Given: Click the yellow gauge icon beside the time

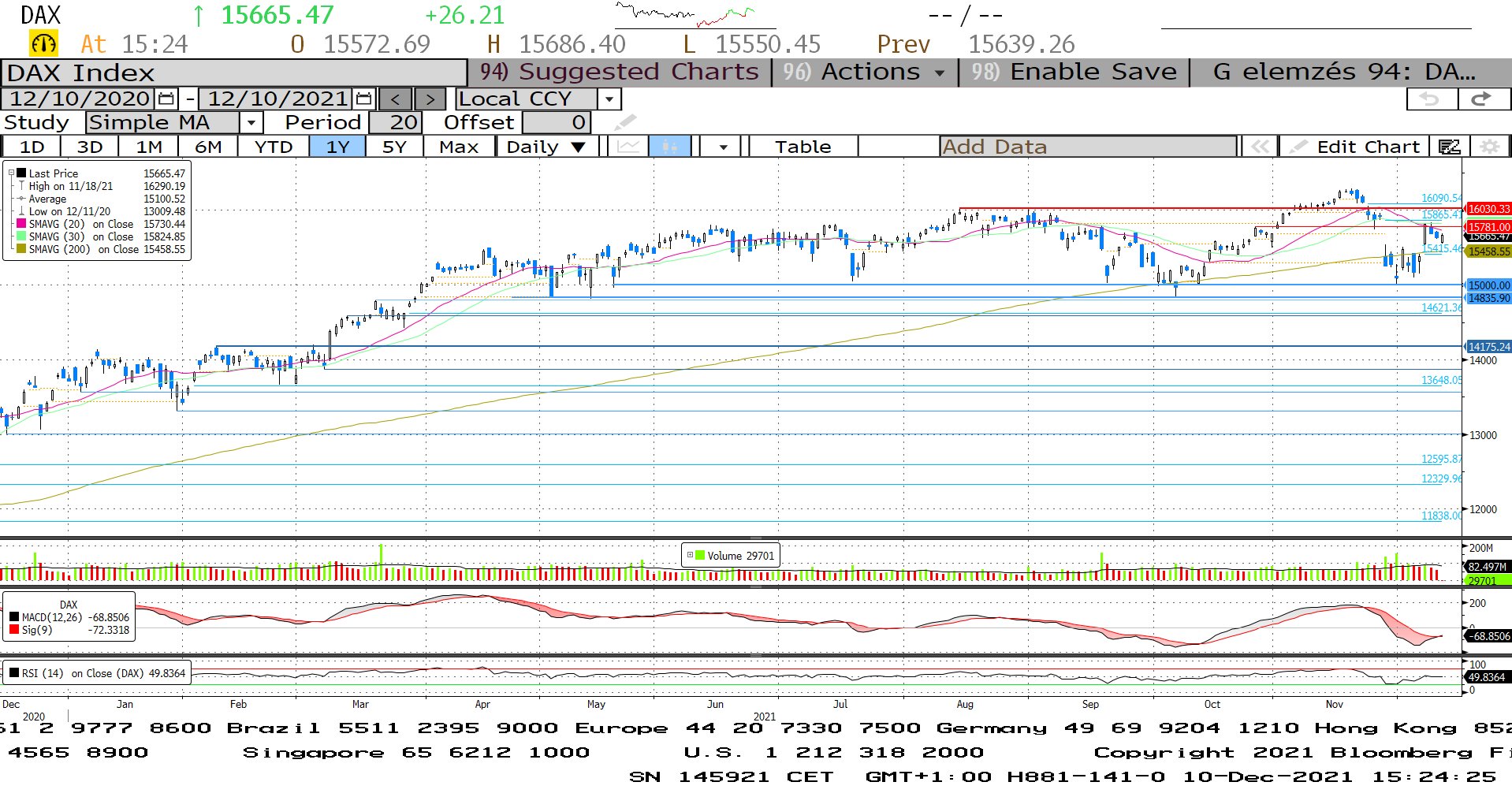Looking at the screenshot, I should coord(43,43).
